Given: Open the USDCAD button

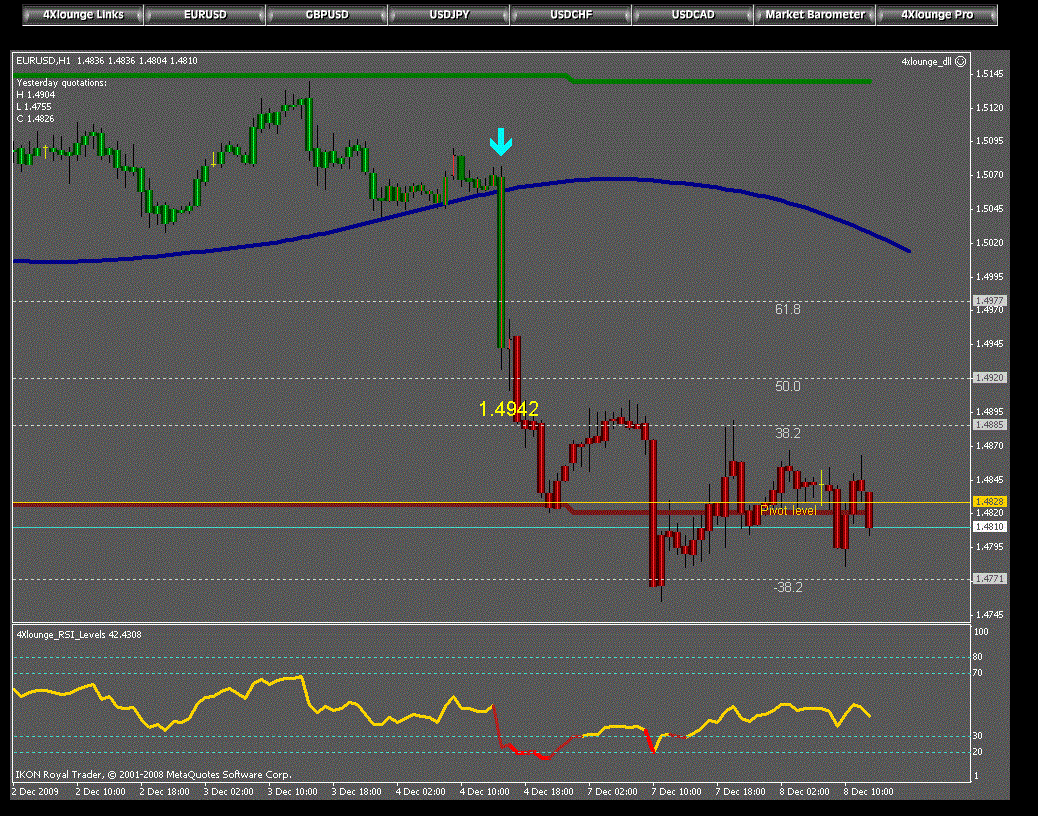Looking at the screenshot, I should pos(692,15).
